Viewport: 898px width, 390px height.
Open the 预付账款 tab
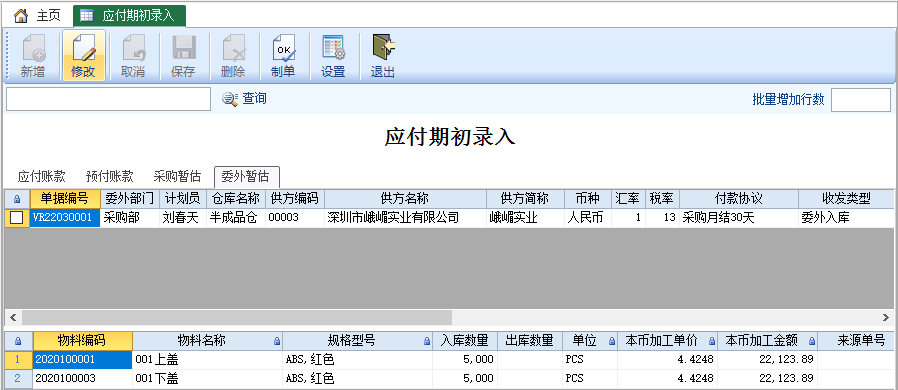(x=109, y=176)
